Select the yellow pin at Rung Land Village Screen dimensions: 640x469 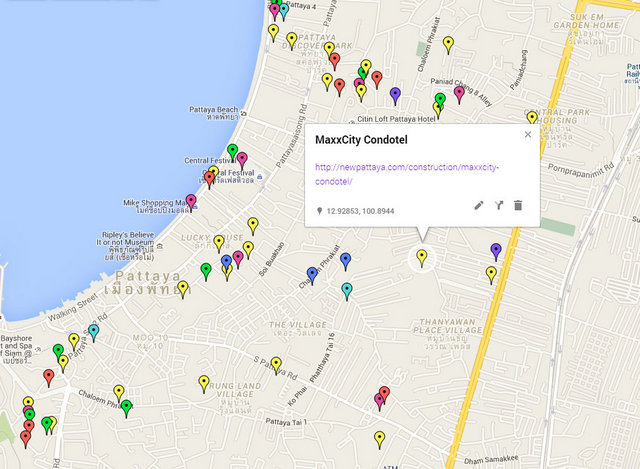[x=204, y=385]
